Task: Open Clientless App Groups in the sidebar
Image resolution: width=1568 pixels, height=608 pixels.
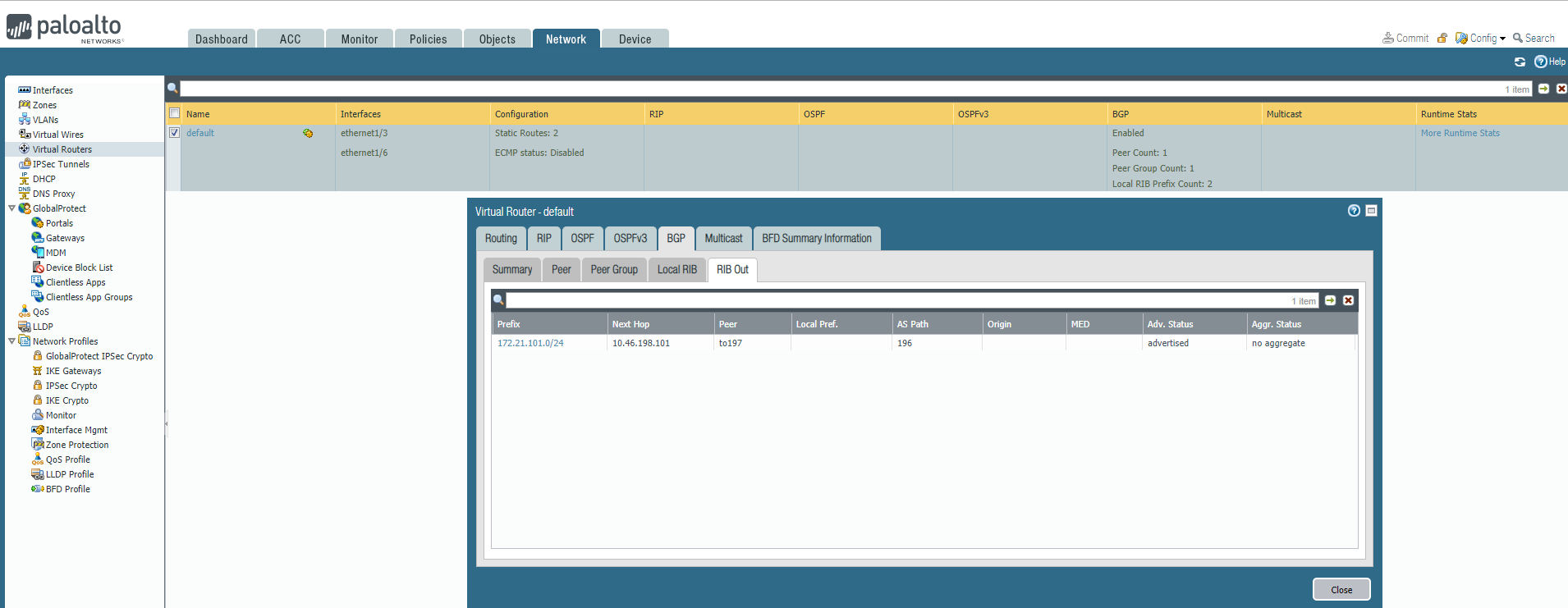Action: pos(89,297)
